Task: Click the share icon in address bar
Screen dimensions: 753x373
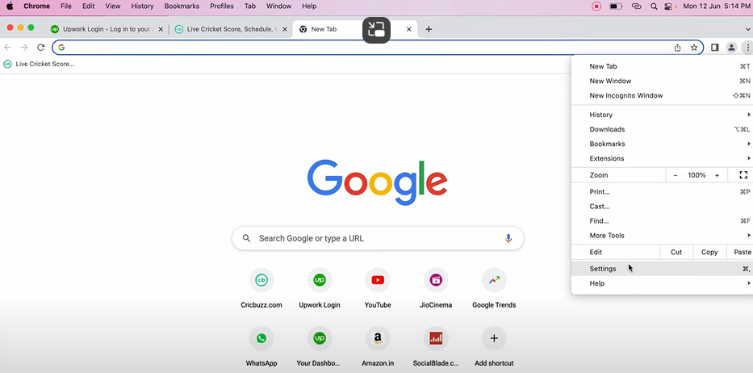Action: coord(677,48)
